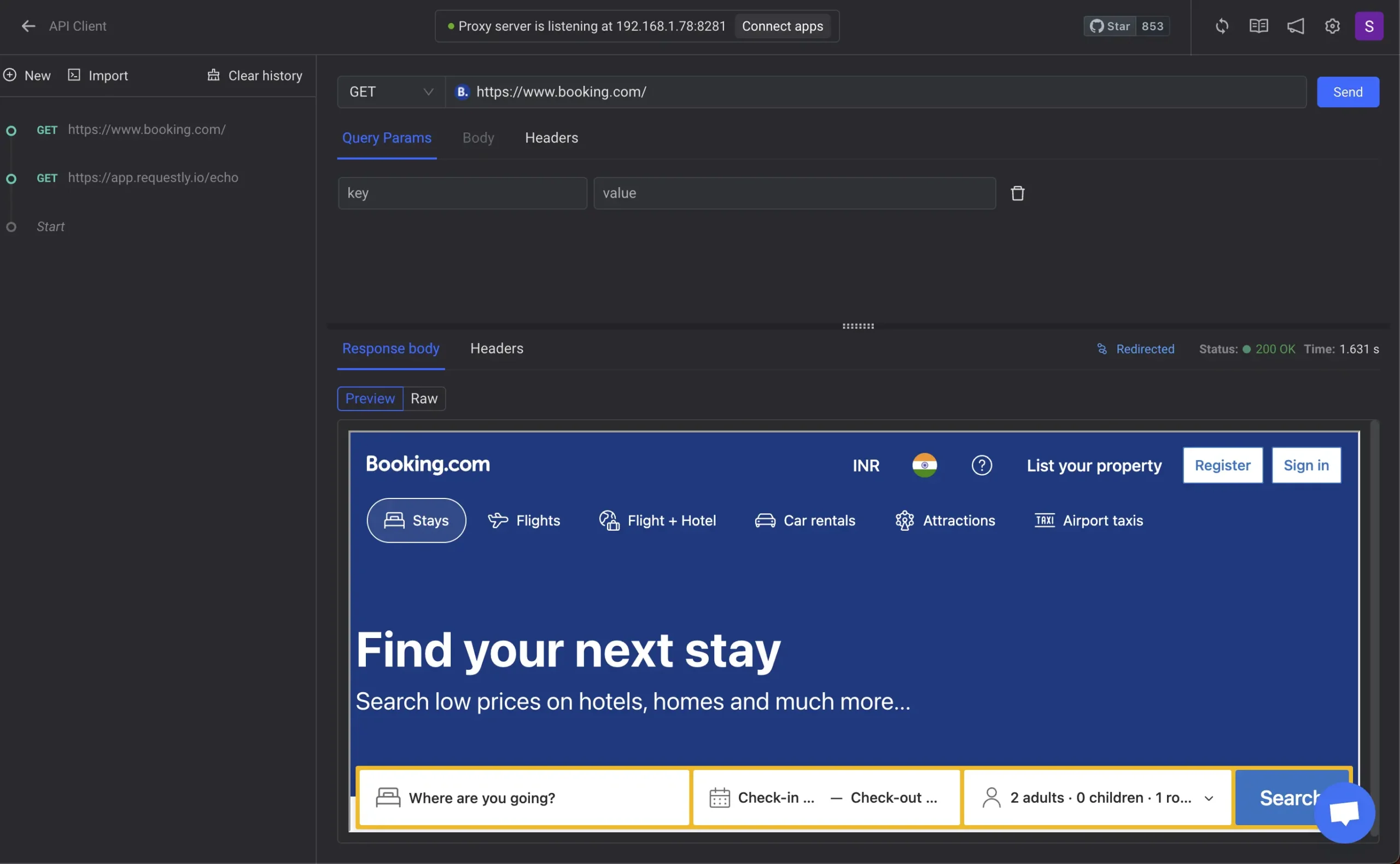Click Car rentals in Booking preview
1400x864 pixels.
click(804, 520)
